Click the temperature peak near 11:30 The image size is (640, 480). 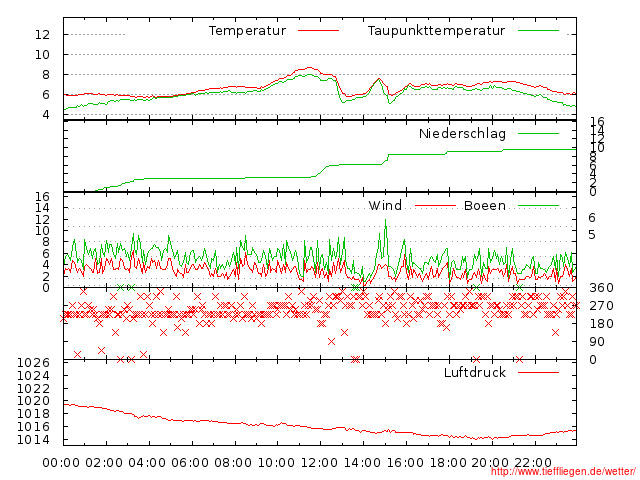click(x=309, y=68)
